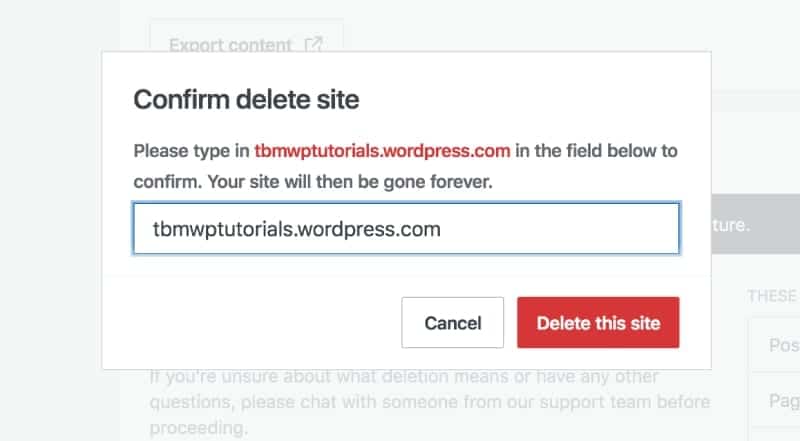Click the external link icon beside Export content
The image size is (800, 441).
(314, 45)
